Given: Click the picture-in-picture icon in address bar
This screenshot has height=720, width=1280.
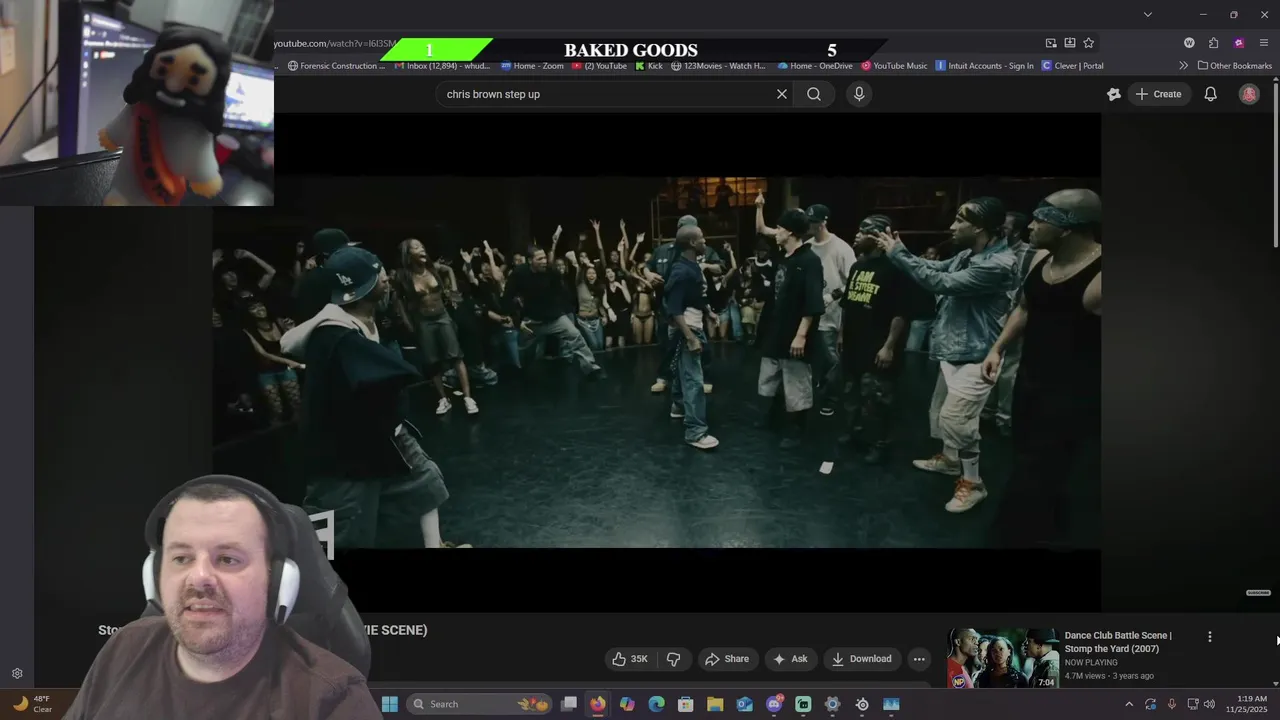Looking at the screenshot, I should point(1051,43).
